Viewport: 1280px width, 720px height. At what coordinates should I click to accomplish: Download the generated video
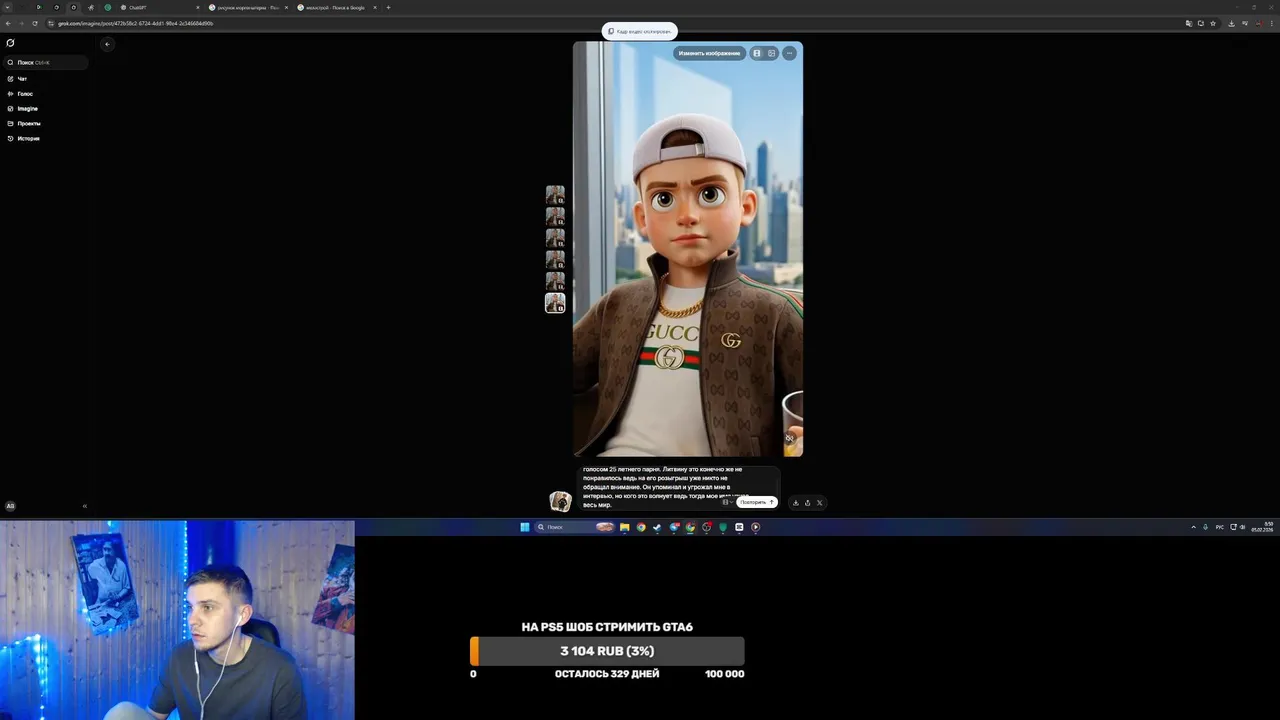[796, 503]
